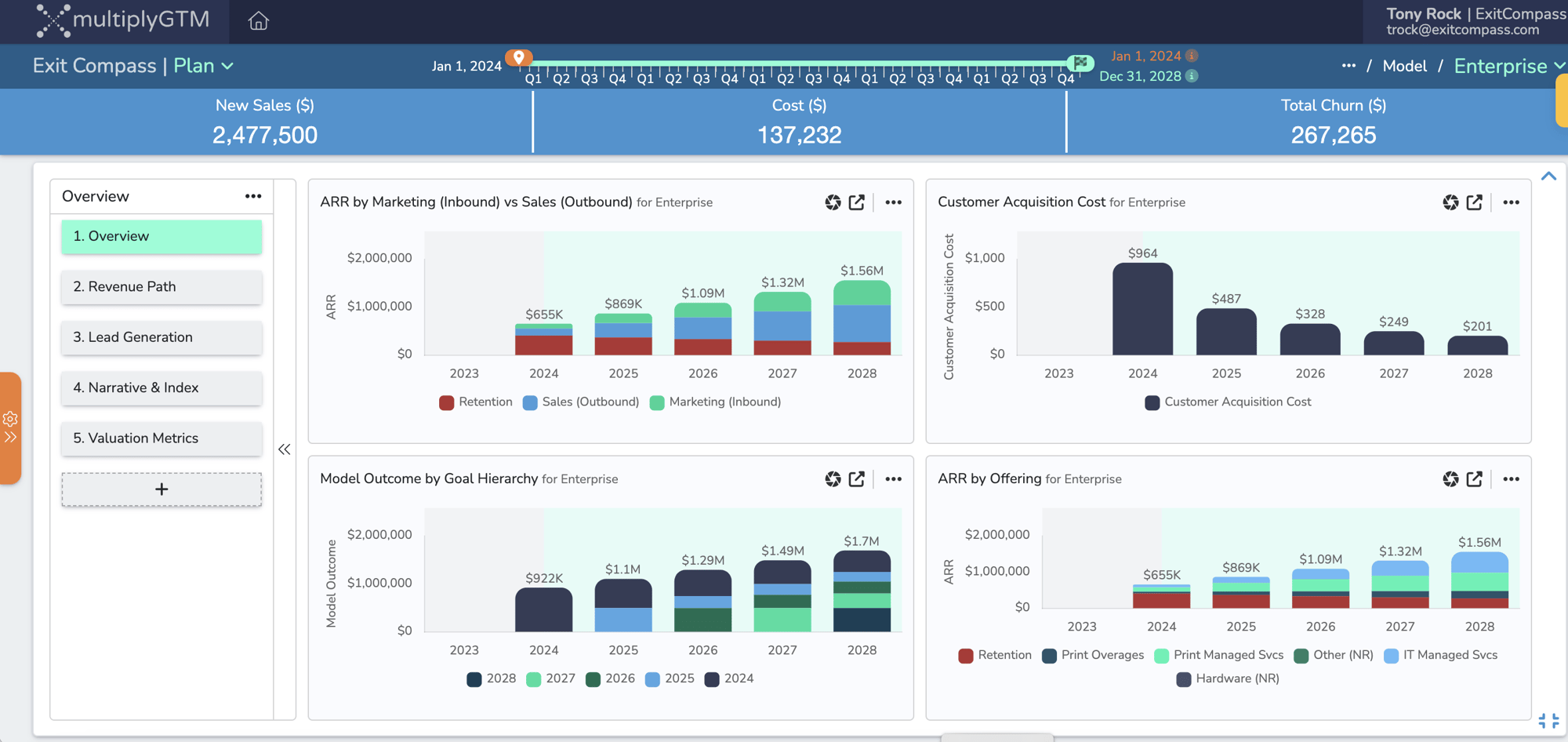
Task: Click the 2025 Model Outcome bar labeled $1.1M
Action: click(x=623, y=606)
